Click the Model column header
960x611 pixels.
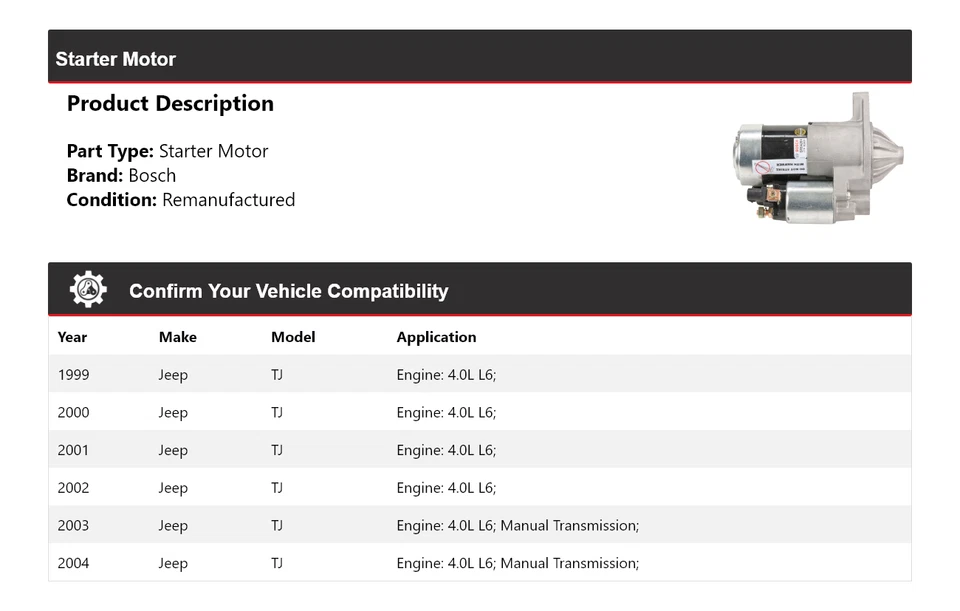pos(293,337)
